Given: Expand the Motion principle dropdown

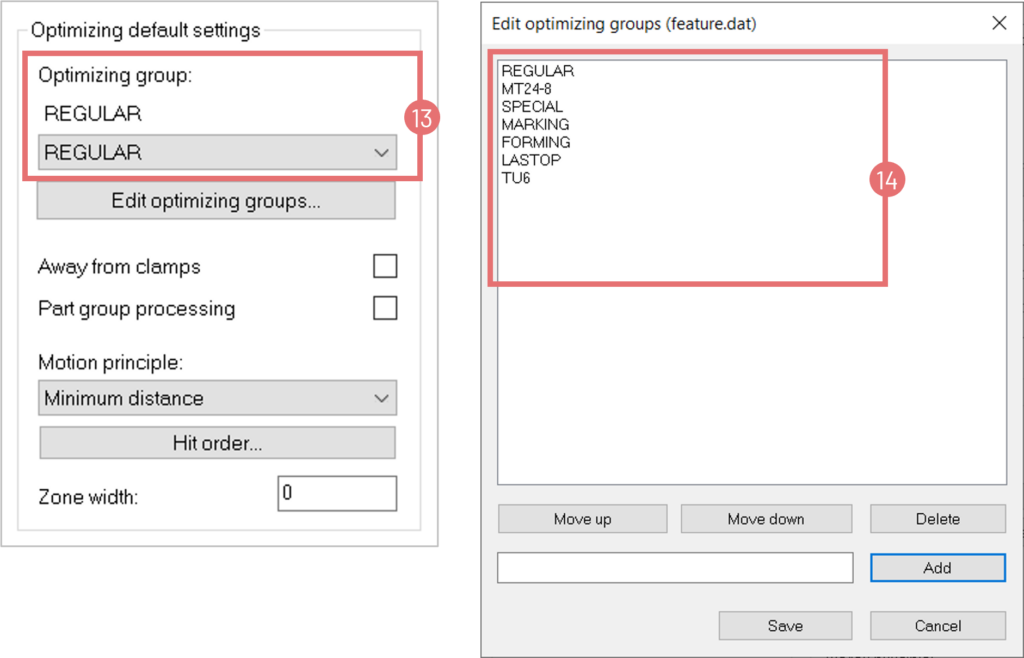Looking at the screenshot, I should 216,398.
